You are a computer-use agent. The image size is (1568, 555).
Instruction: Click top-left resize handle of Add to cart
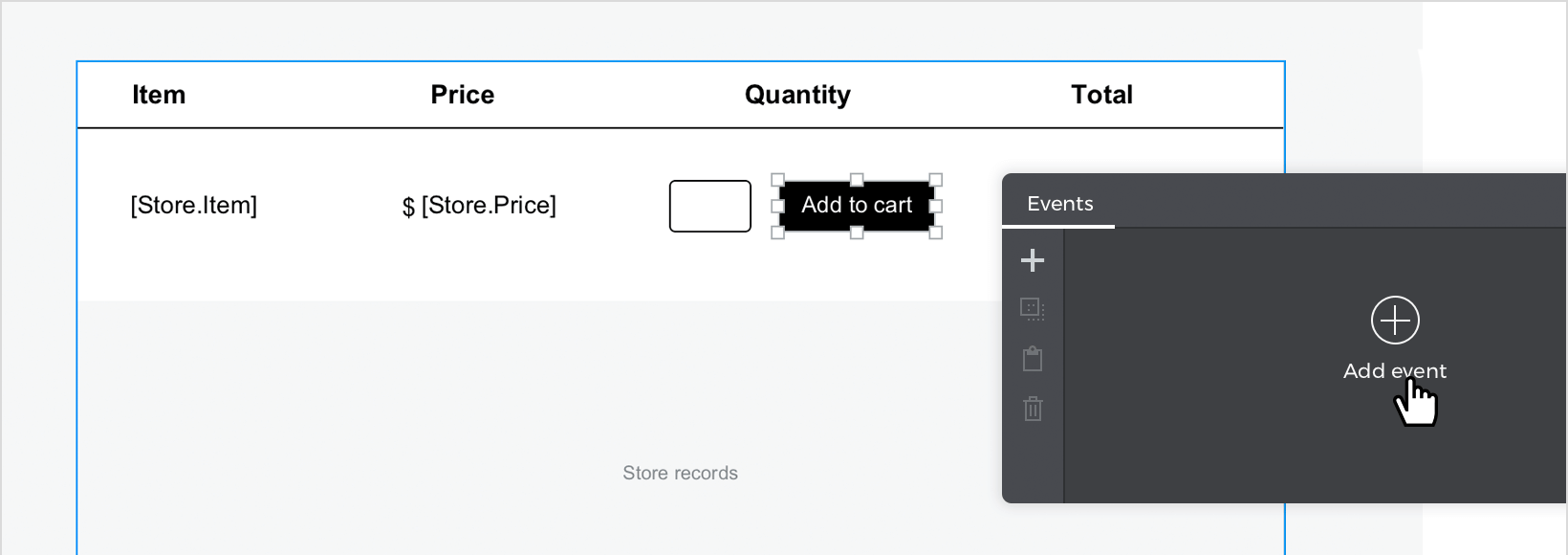click(778, 180)
